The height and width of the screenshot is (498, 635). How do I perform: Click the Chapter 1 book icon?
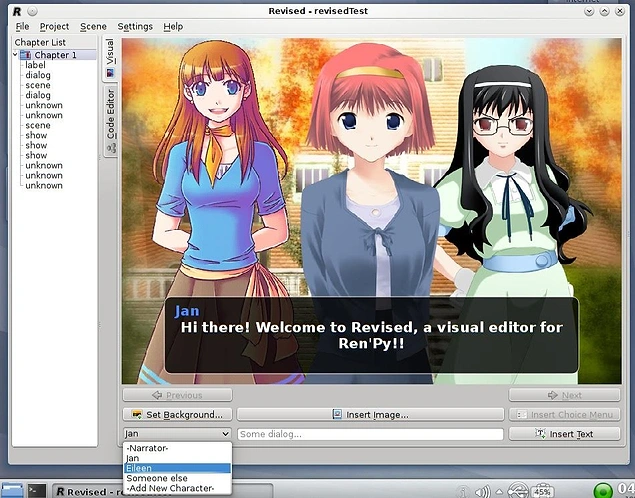tap(26, 55)
